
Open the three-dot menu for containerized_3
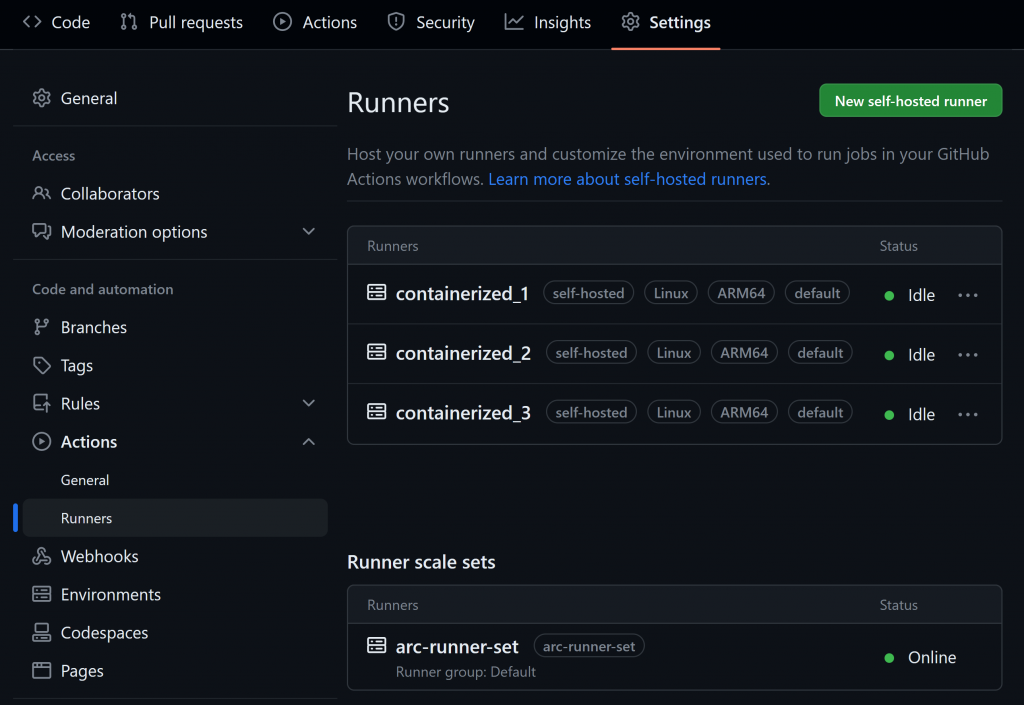pos(968,415)
